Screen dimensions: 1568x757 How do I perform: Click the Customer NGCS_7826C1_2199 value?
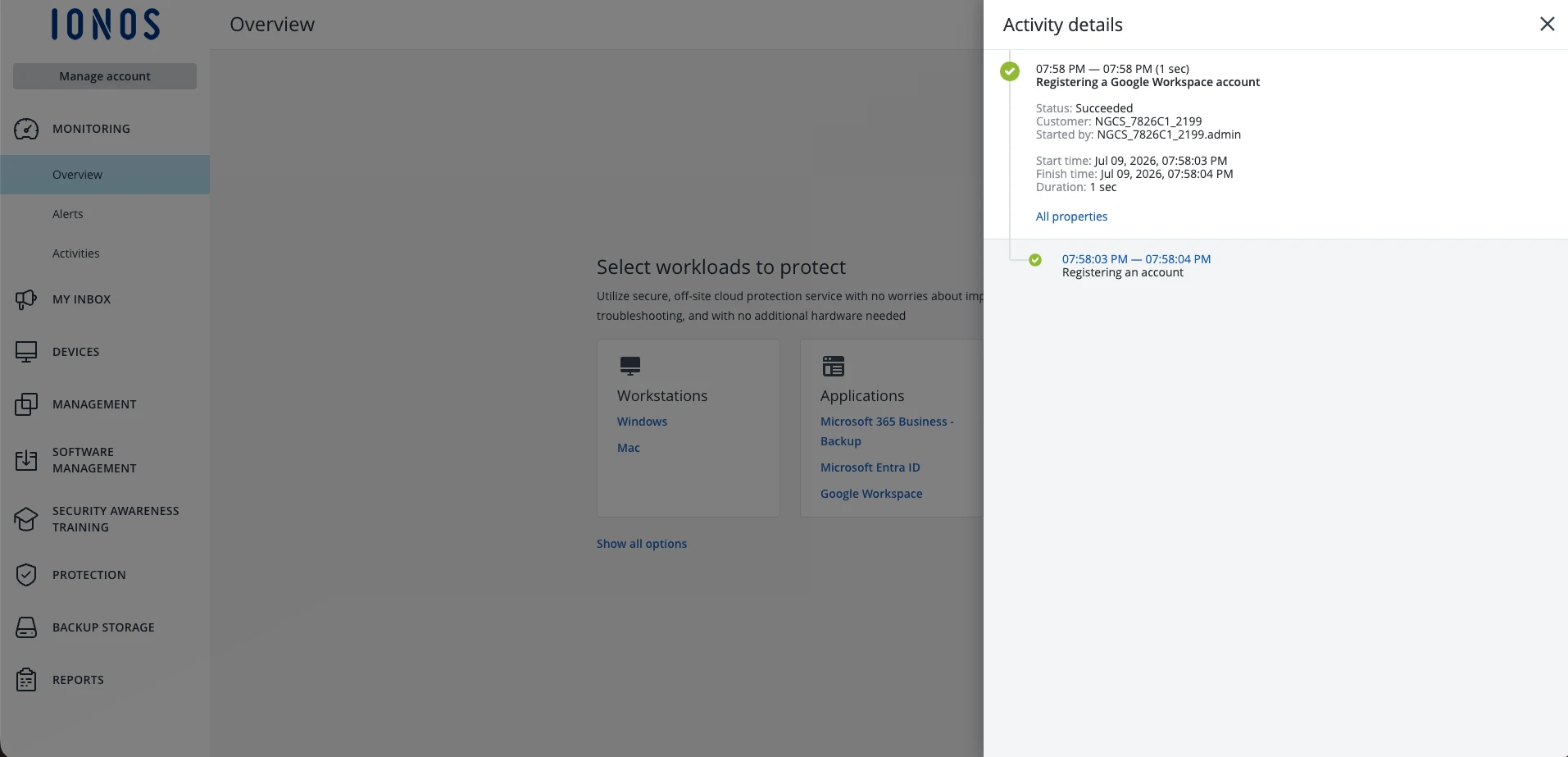tap(1148, 121)
